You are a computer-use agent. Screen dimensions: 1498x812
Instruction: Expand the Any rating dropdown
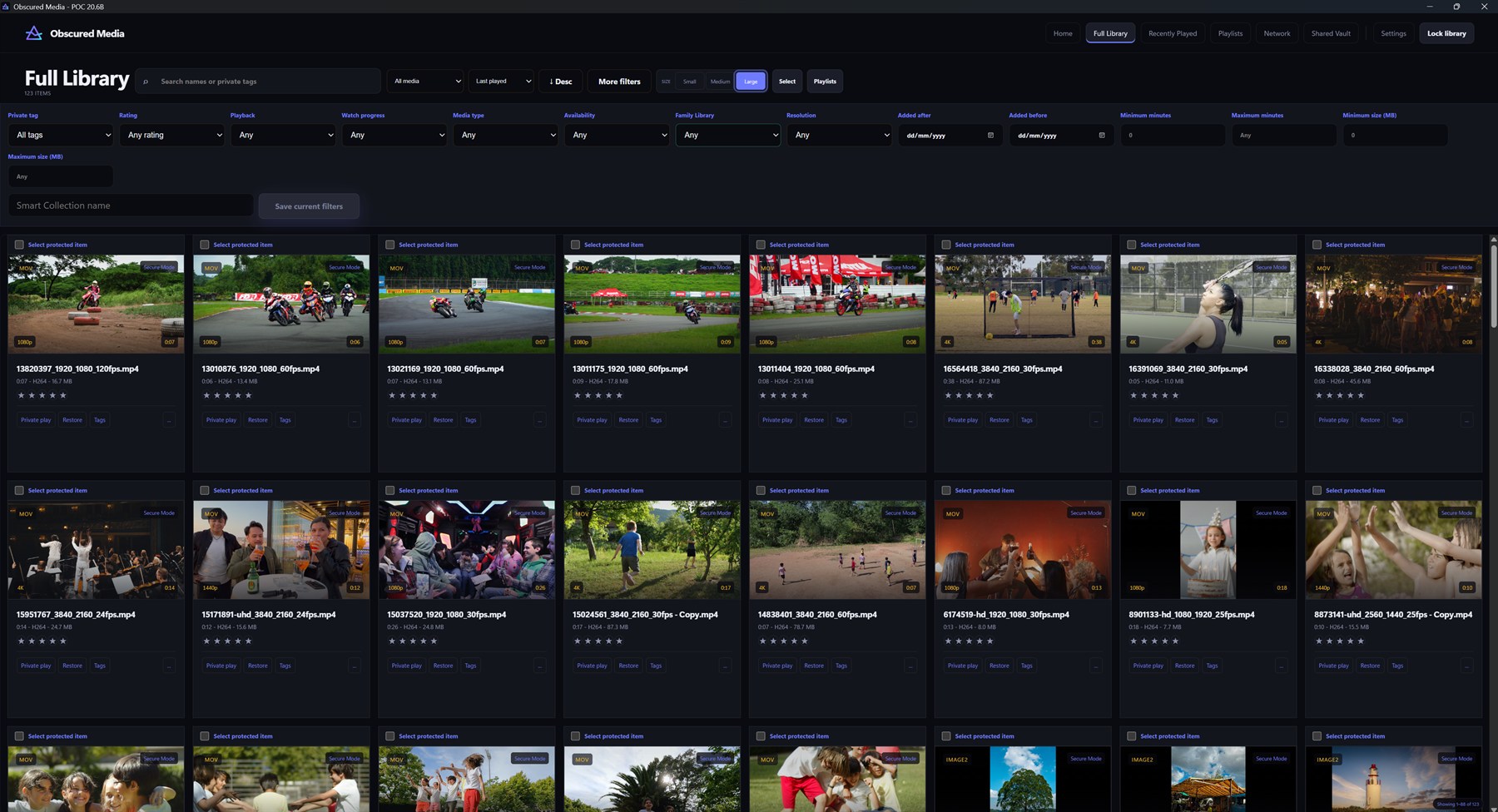172,135
